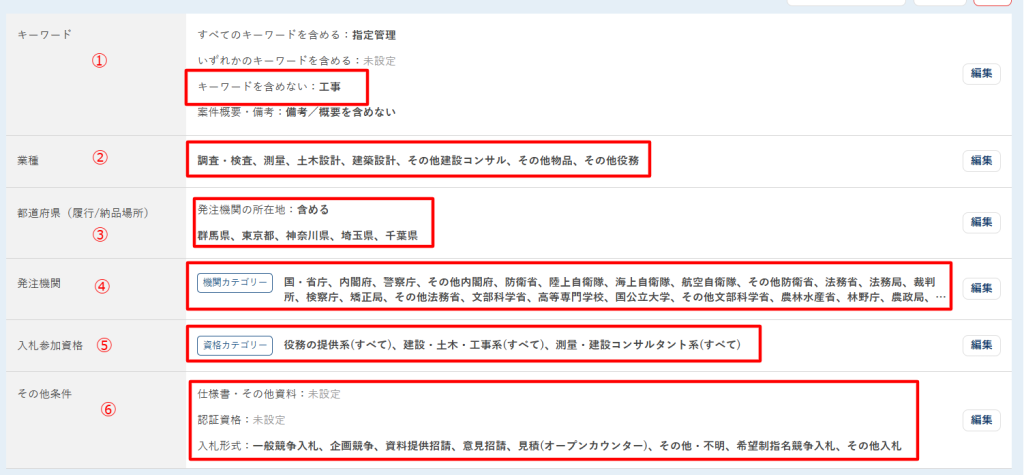Click the 機関カテゴリー badge
Viewport: 1024px width, 475px height.
click(235, 282)
